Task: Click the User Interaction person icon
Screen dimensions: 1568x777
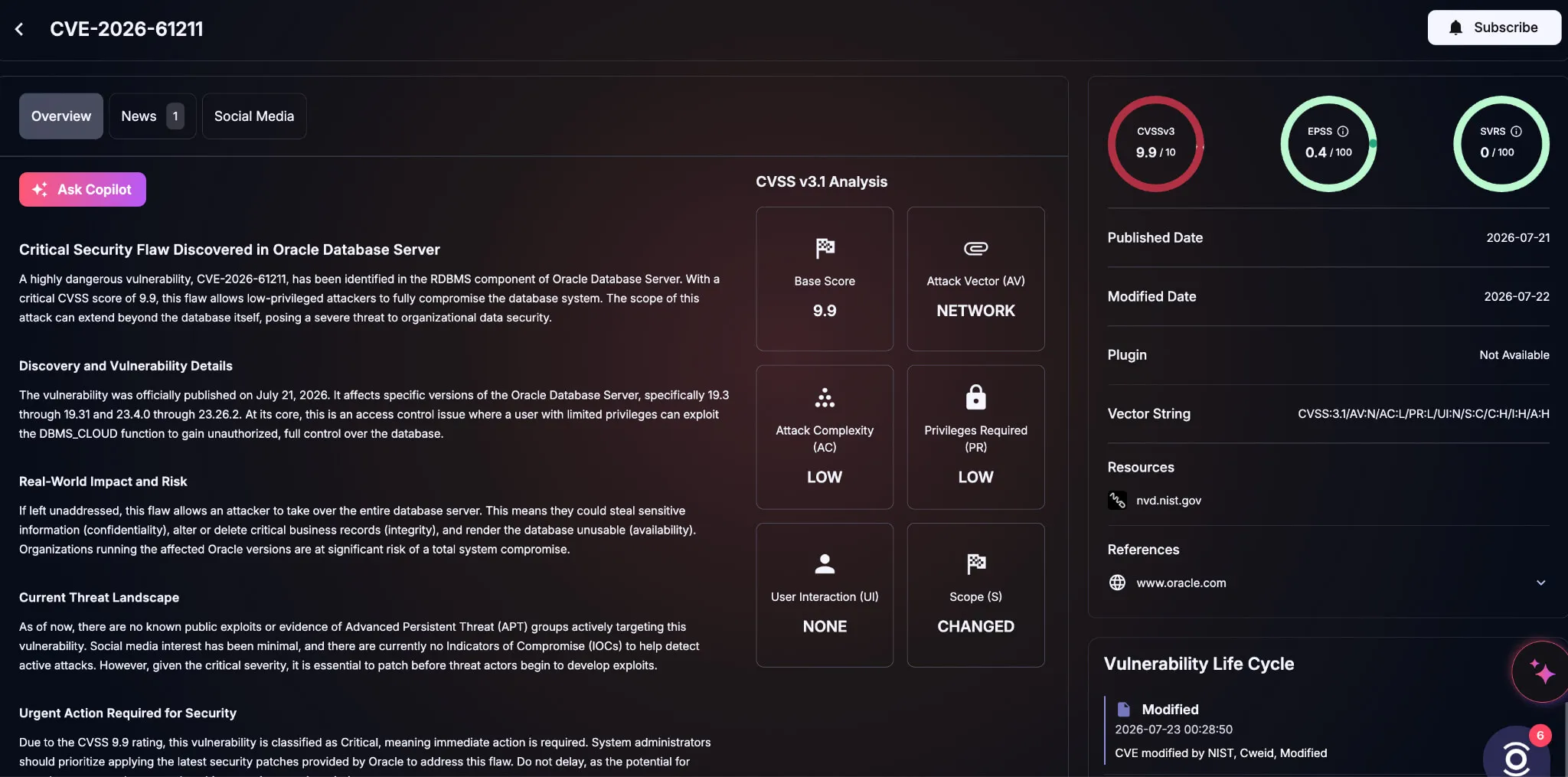Action: pos(825,563)
